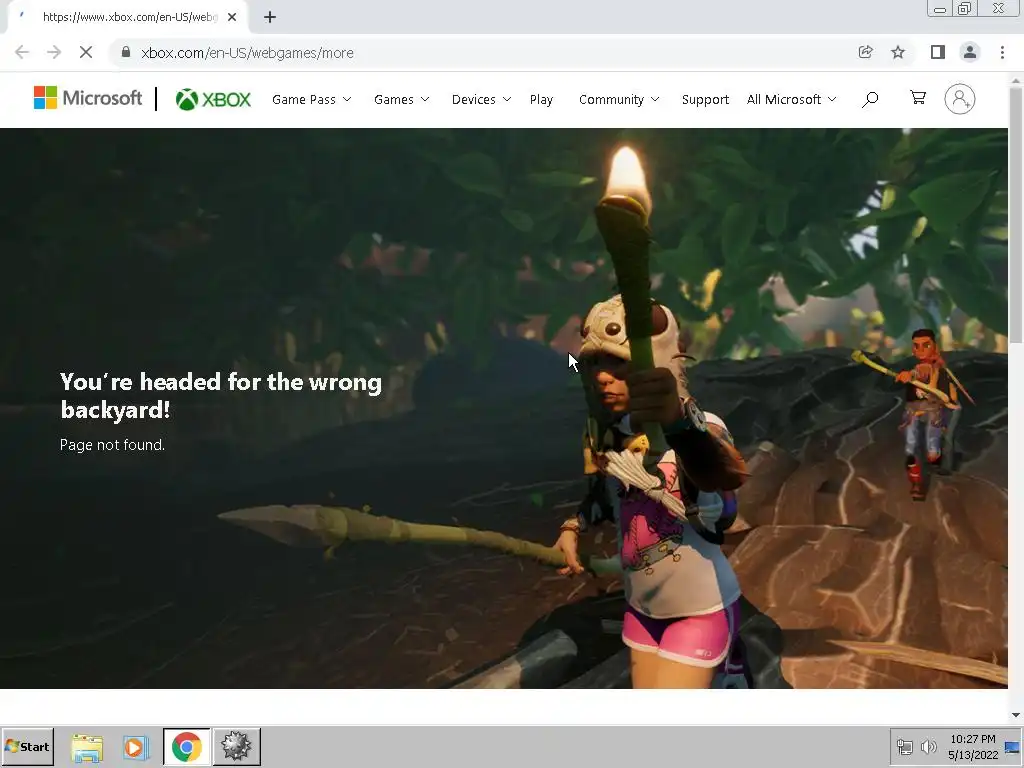Open the site search magnifier icon
The height and width of the screenshot is (768, 1024).
870,99
